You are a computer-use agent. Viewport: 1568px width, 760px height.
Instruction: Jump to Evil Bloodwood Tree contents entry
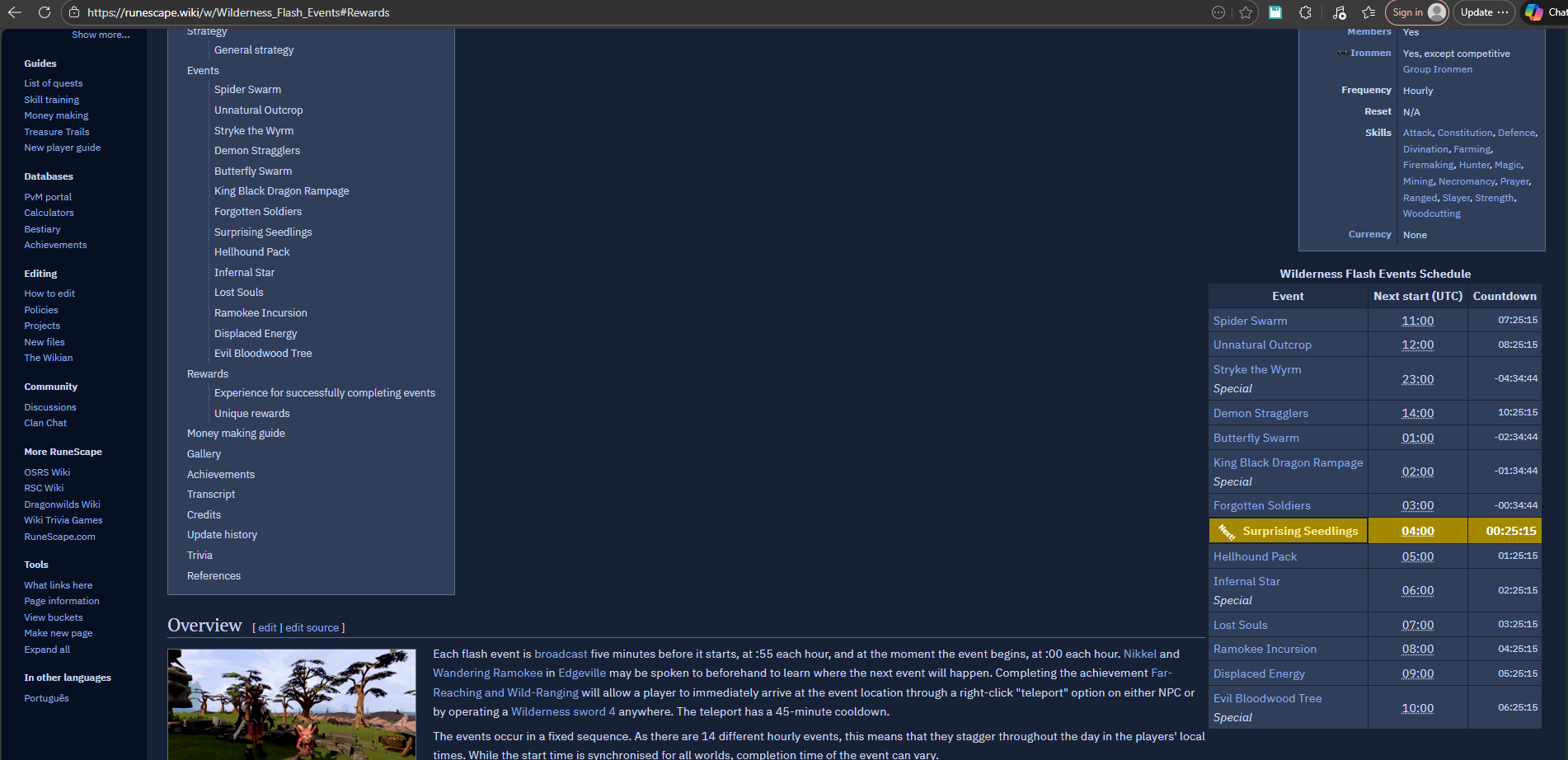[x=263, y=354]
